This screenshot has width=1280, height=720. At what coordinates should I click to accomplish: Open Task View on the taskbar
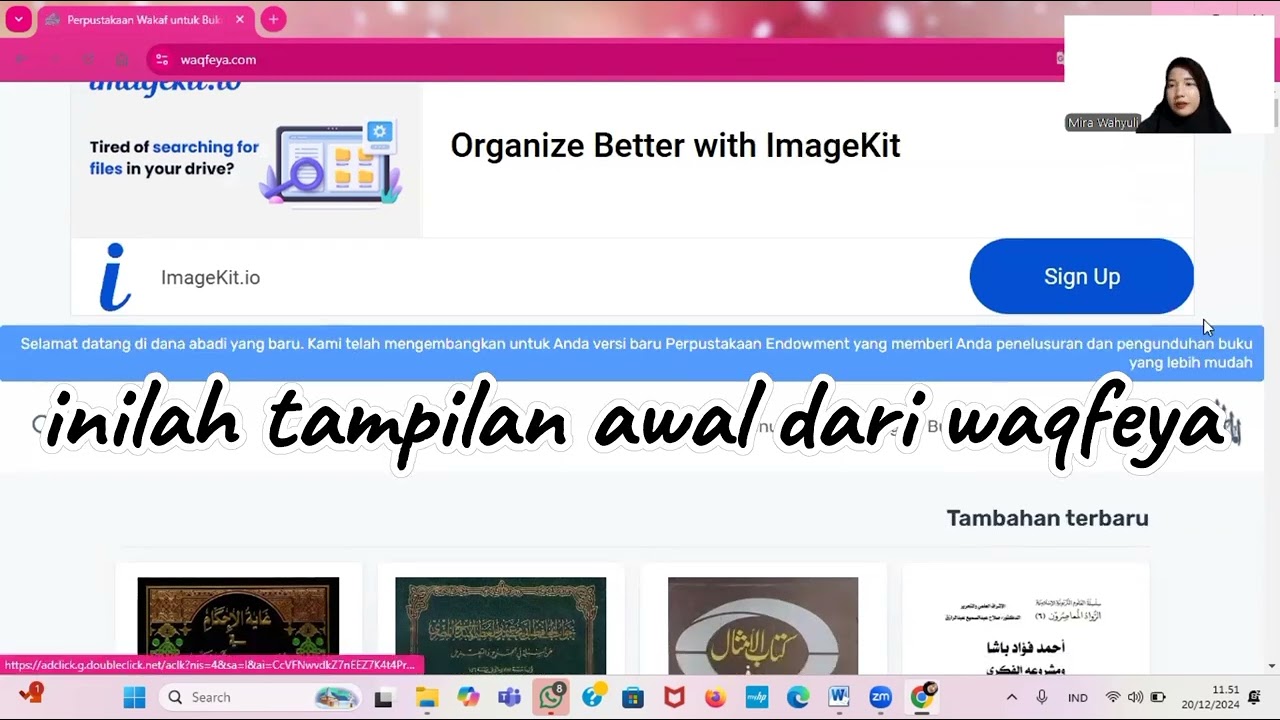pyautogui.click(x=384, y=697)
